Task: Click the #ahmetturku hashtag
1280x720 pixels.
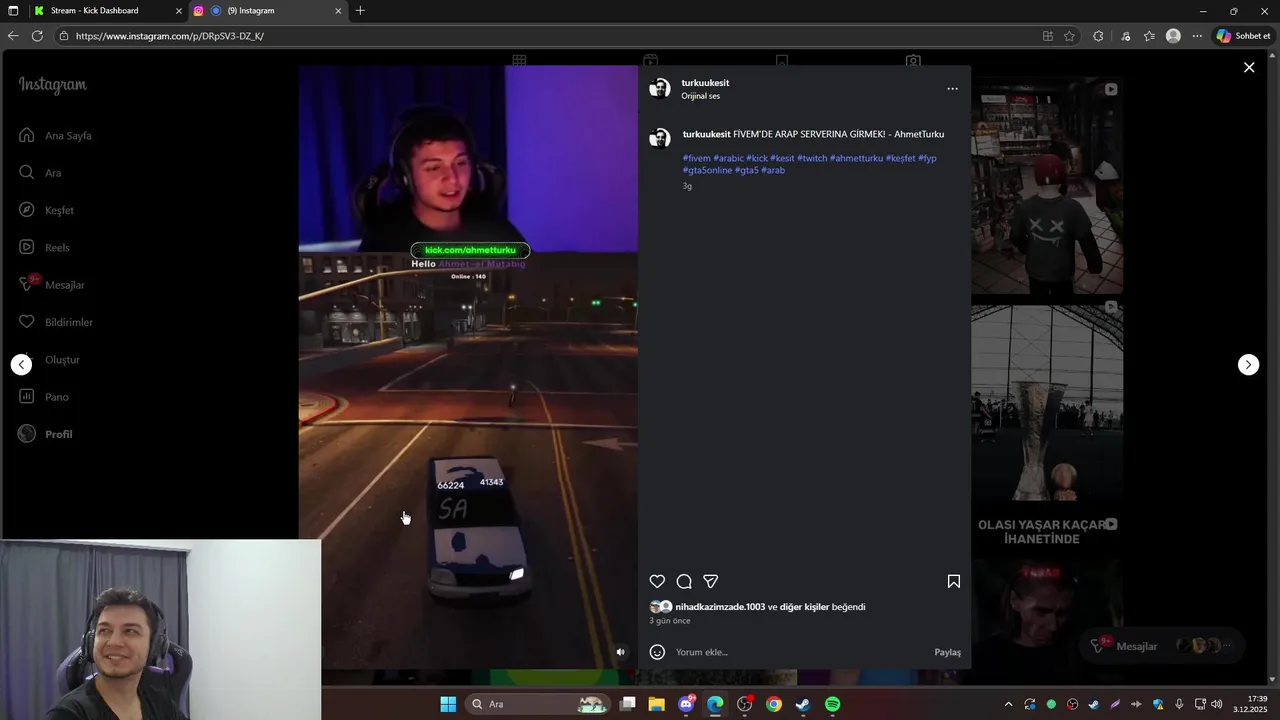Action: tap(856, 158)
